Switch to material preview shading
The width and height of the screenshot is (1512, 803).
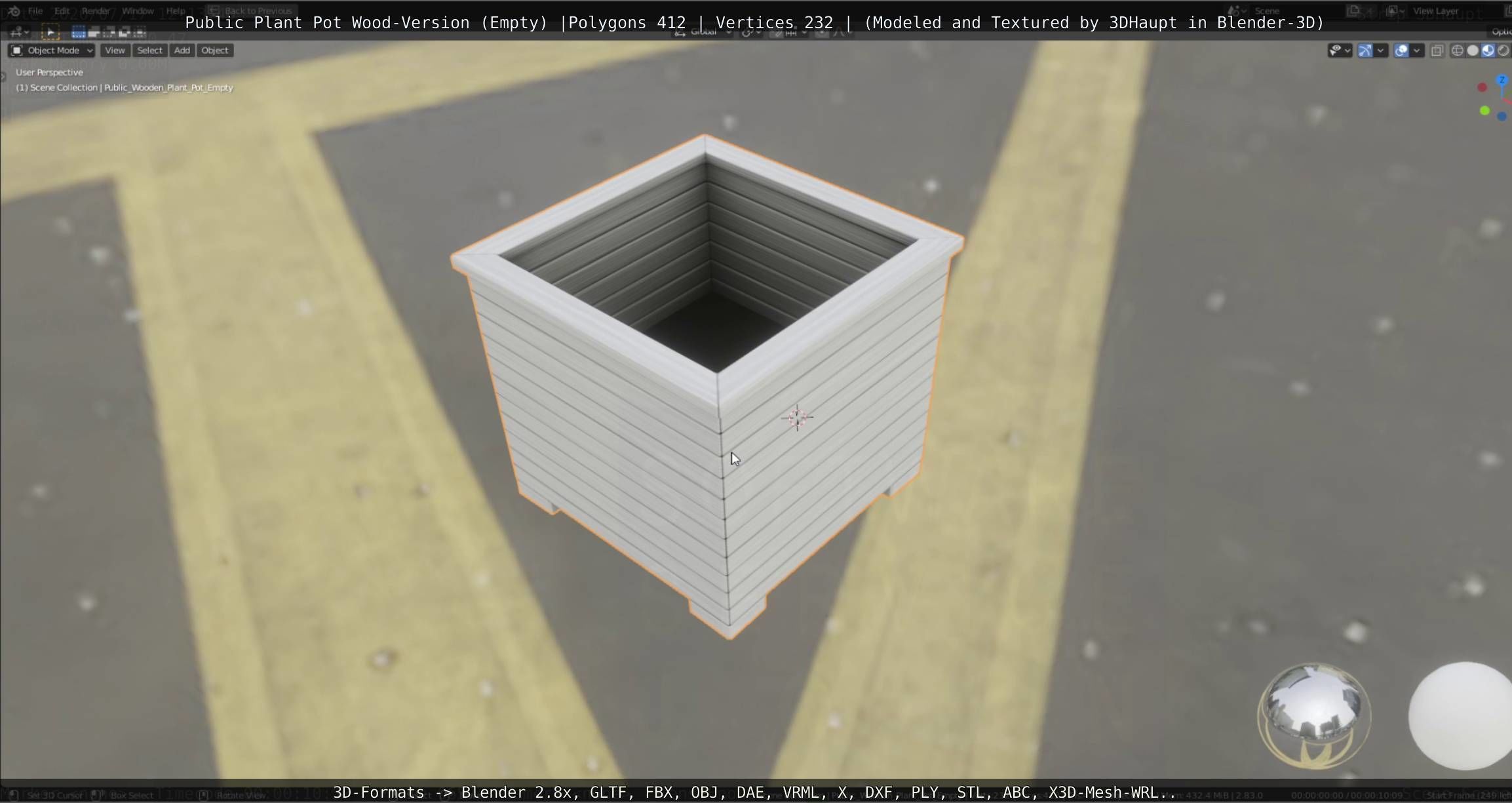[1488, 50]
